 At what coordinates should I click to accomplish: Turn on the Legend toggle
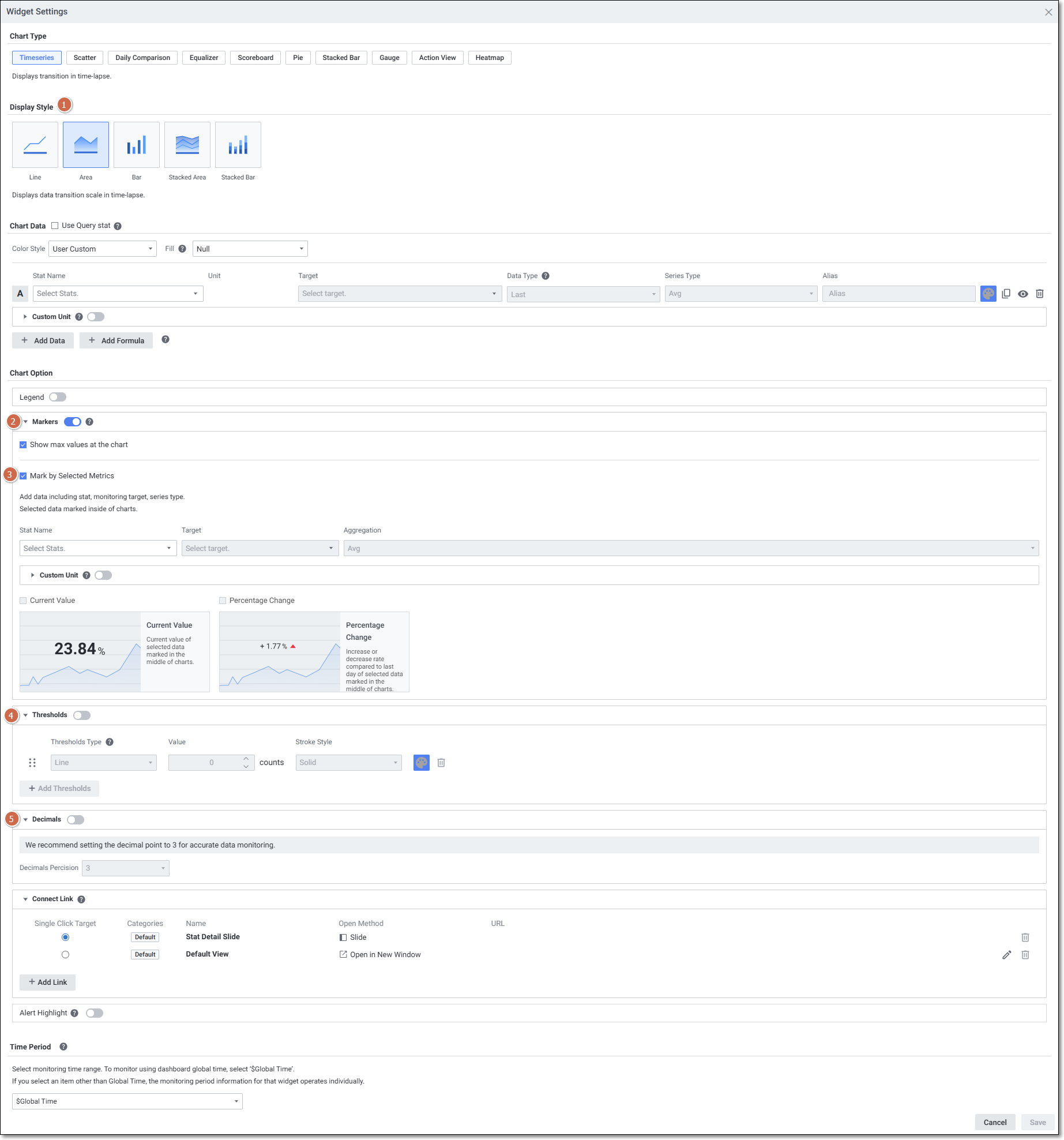click(x=58, y=397)
